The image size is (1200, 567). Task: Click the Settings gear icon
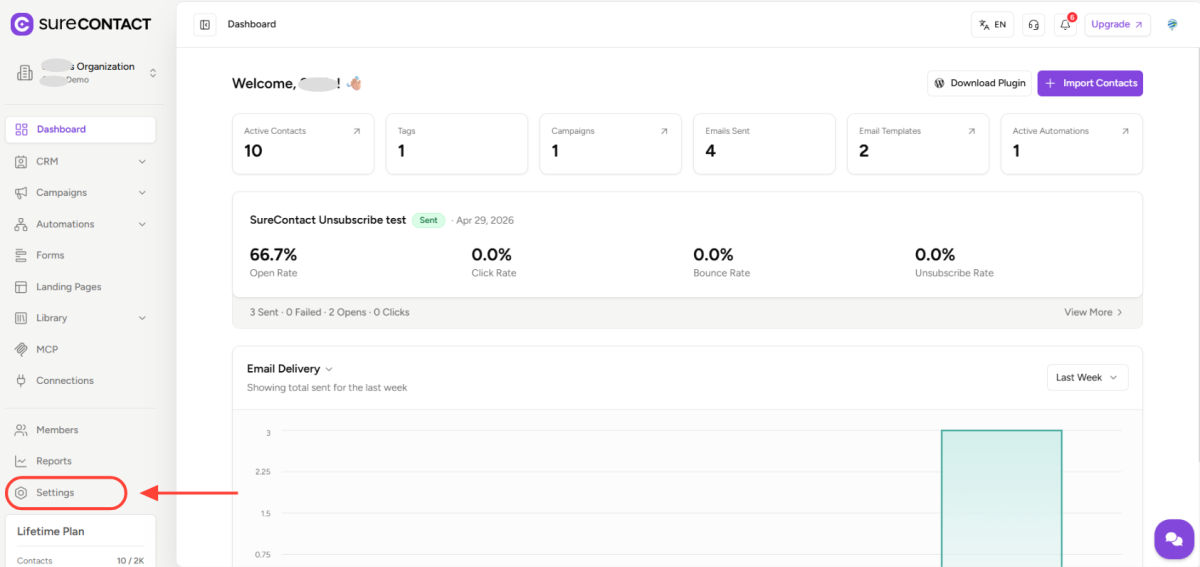pyautogui.click(x=22, y=493)
